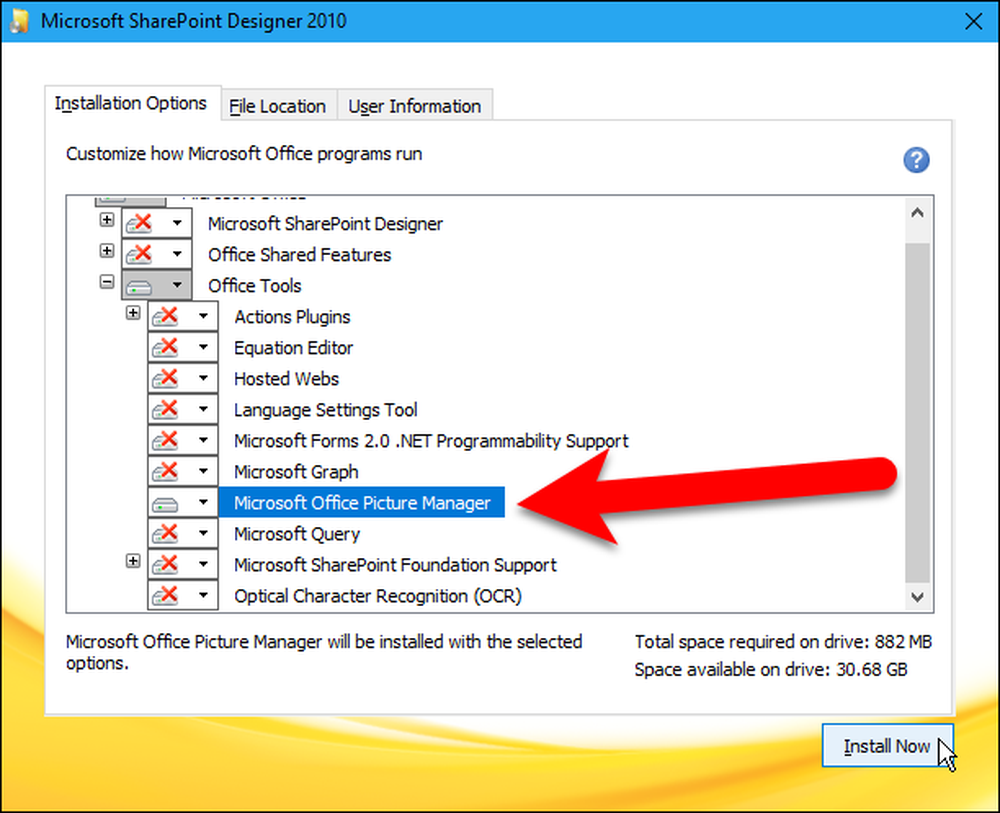The image size is (1000, 813).
Task: Click Optical Character Recognition not-available icon
Action: (165, 596)
